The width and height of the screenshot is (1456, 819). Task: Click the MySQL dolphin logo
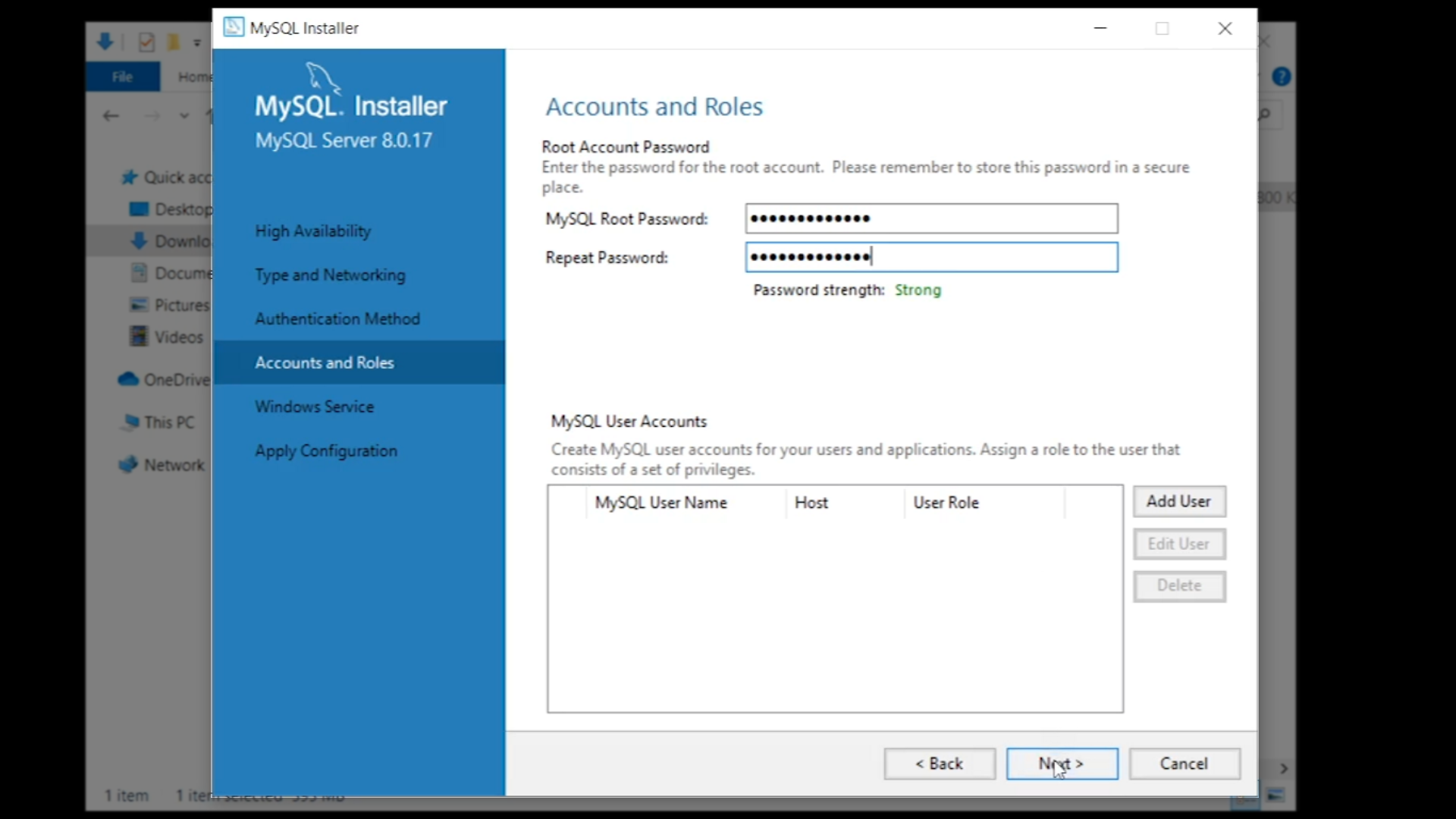(x=324, y=77)
